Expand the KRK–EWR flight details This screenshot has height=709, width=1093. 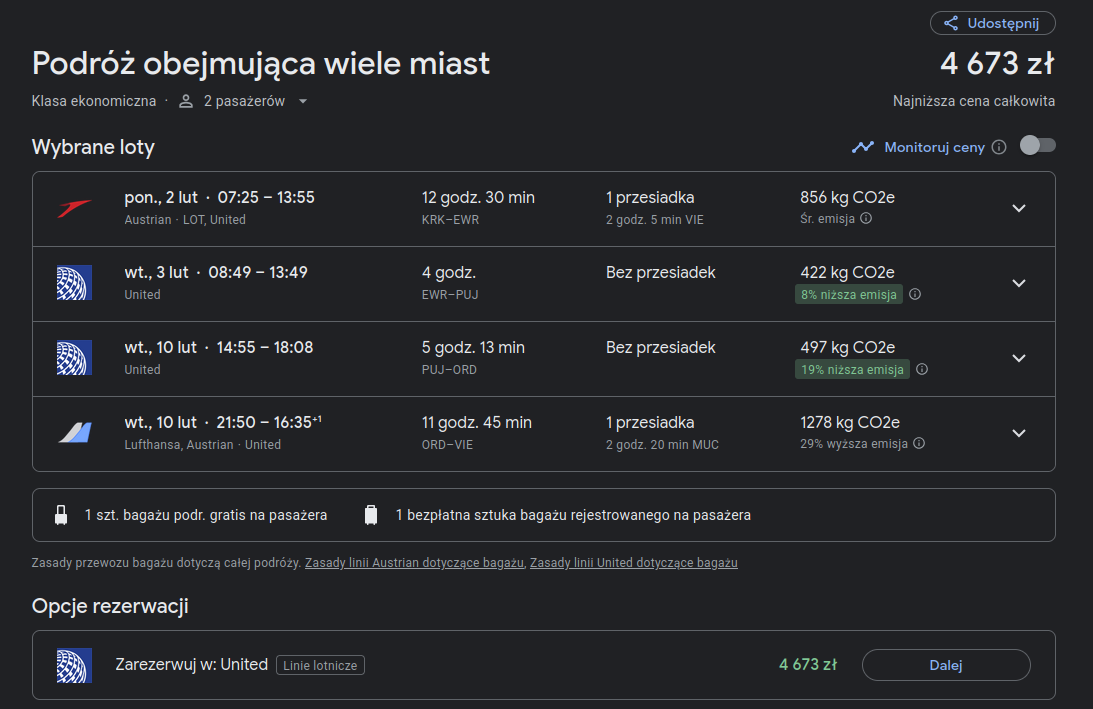pos(1018,208)
